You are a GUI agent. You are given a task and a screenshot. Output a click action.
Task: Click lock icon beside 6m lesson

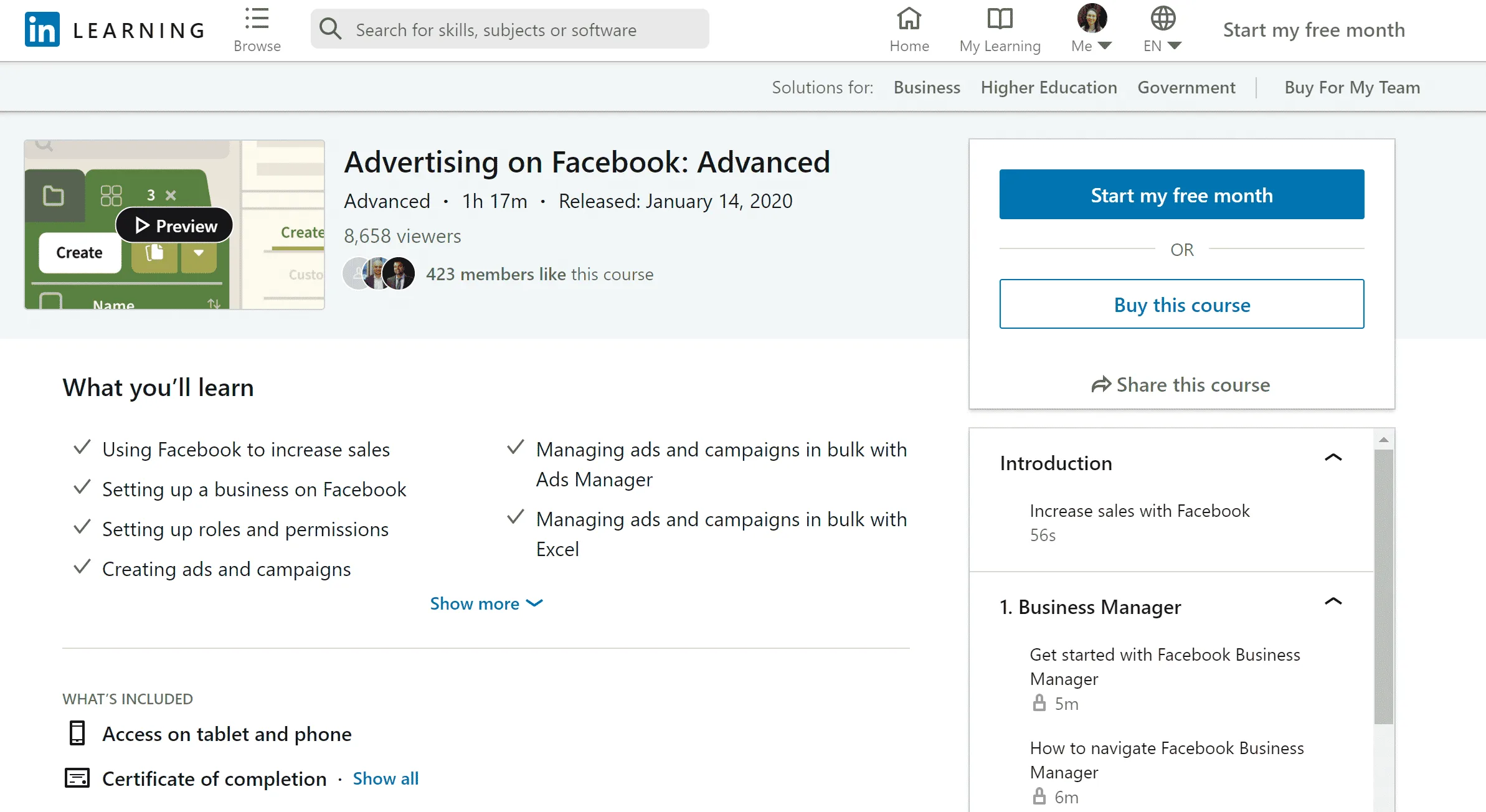coord(1039,796)
